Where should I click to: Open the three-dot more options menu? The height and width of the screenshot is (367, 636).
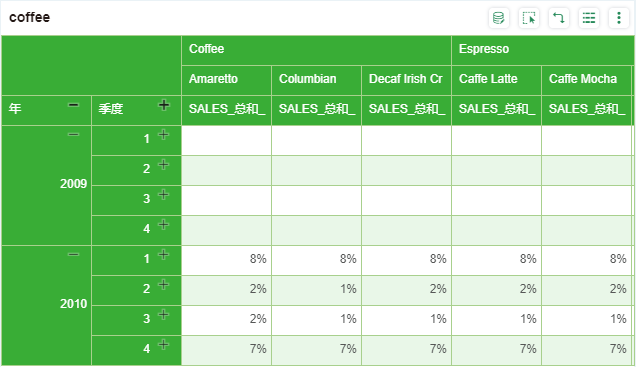click(x=619, y=18)
